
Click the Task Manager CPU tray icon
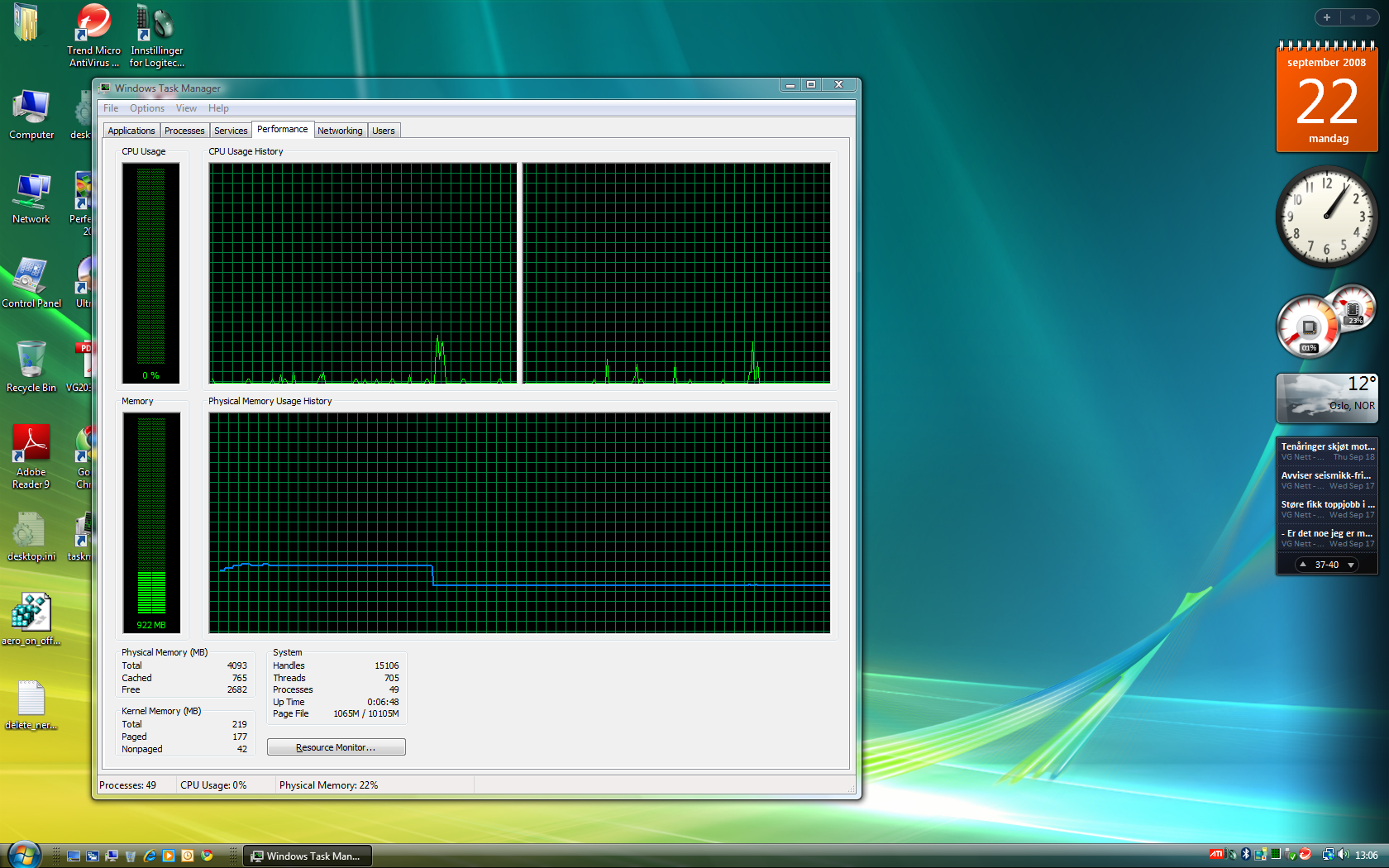tap(1276, 853)
